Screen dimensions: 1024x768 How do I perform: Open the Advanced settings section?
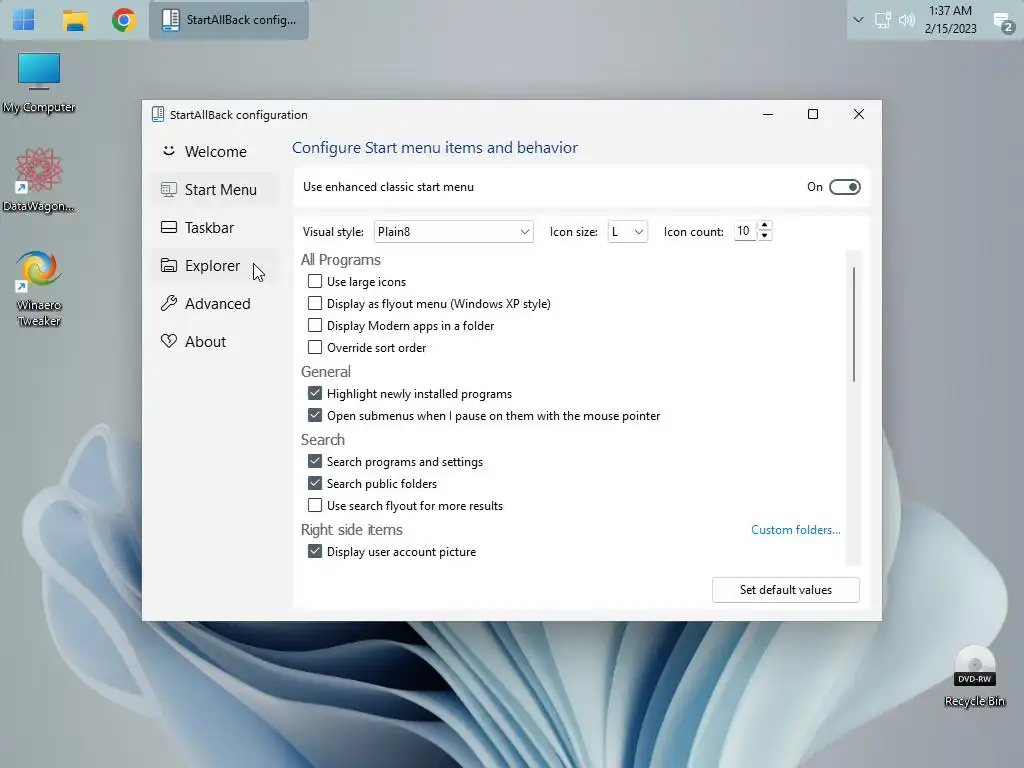pyautogui.click(x=216, y=304)
